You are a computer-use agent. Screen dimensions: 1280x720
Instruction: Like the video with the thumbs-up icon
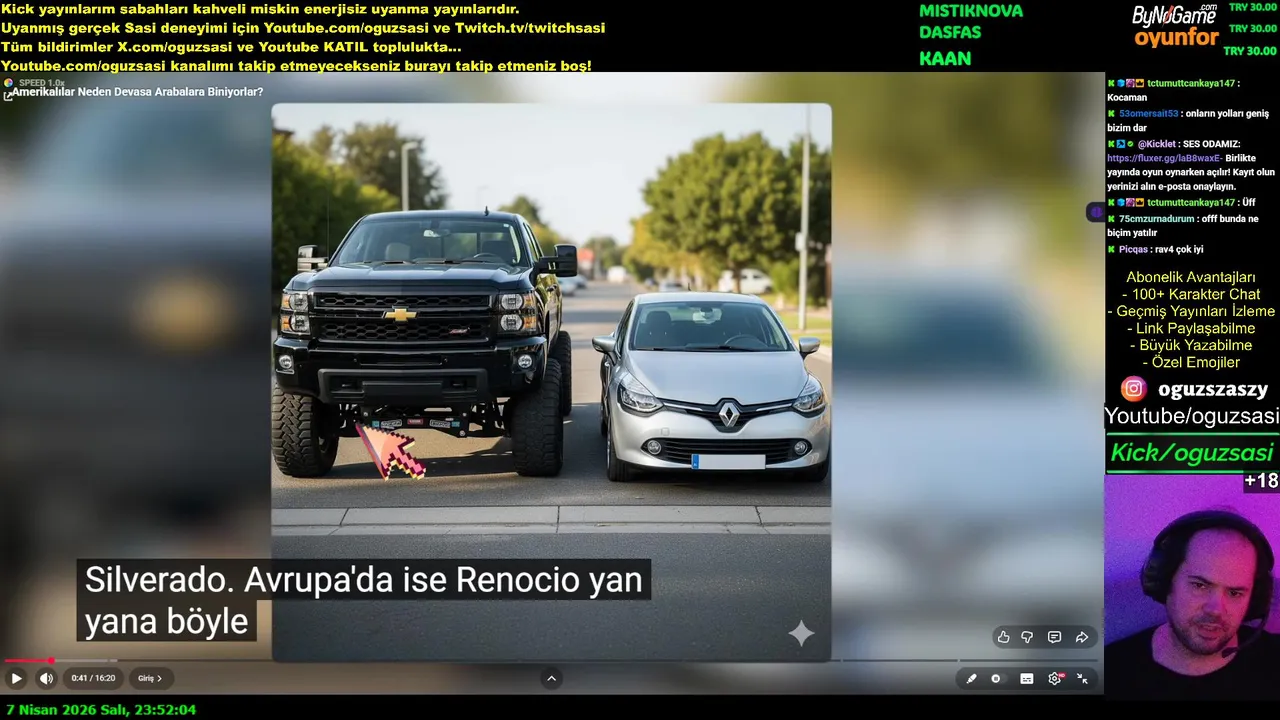1003,637
